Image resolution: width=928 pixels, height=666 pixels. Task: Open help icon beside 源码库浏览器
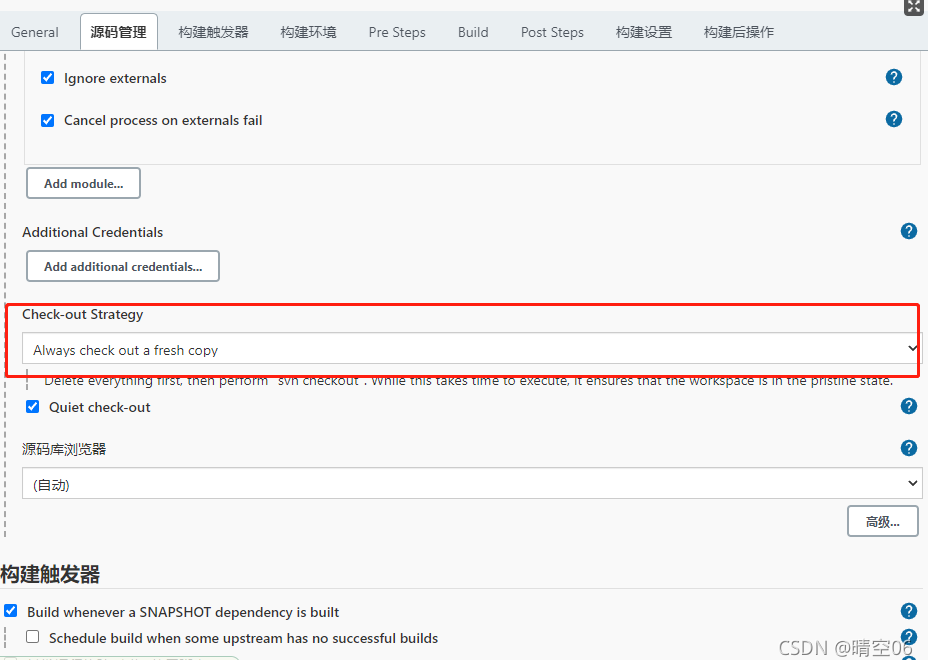(908, 448)
